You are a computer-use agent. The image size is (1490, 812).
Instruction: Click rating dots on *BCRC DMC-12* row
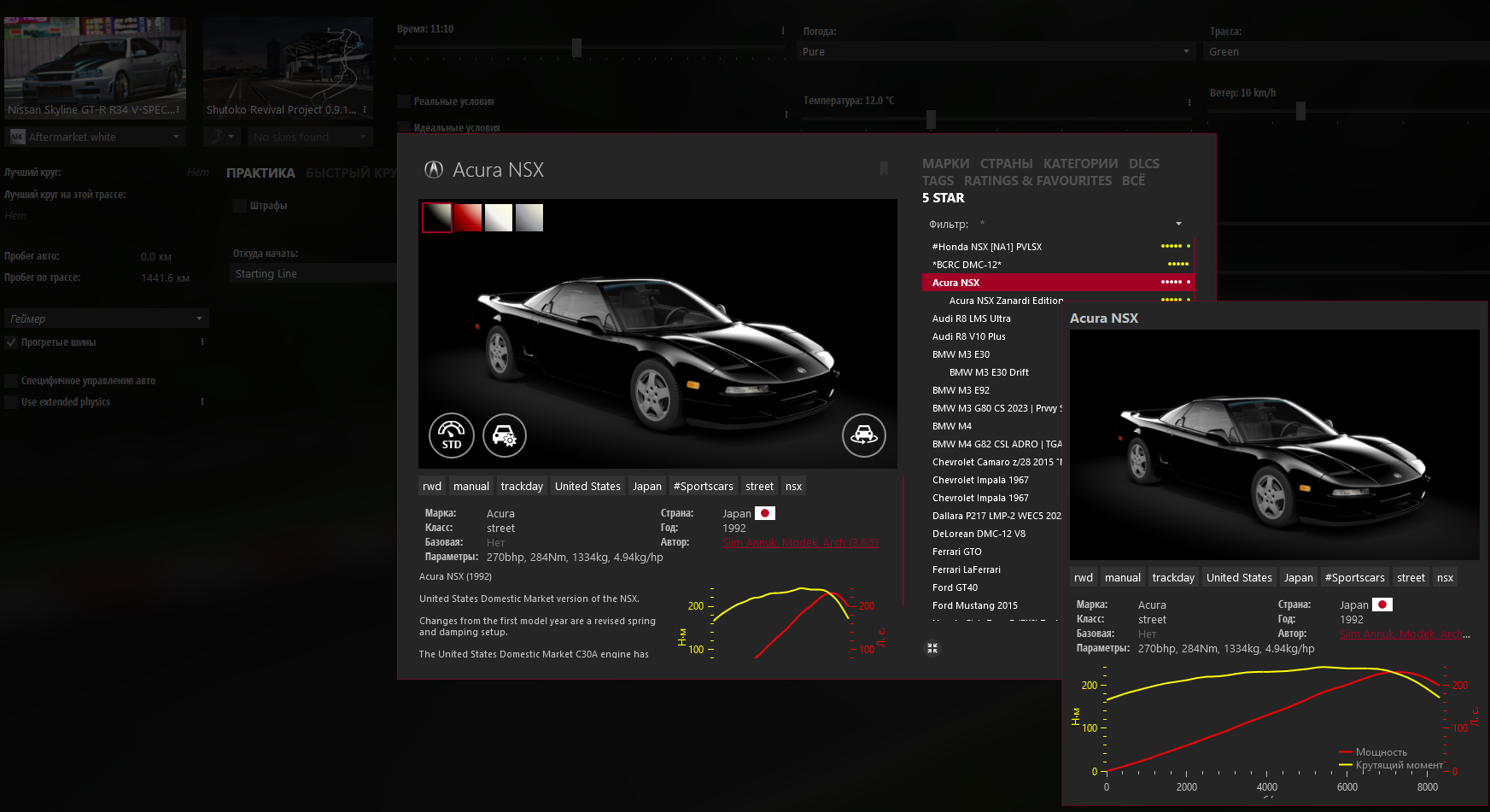click(1178, 264)
